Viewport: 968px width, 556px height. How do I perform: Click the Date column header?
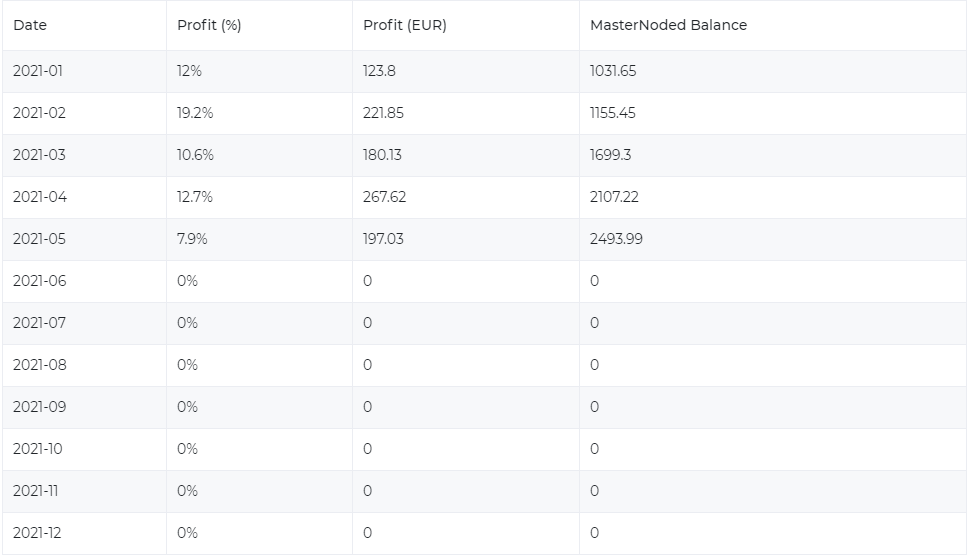30,25
